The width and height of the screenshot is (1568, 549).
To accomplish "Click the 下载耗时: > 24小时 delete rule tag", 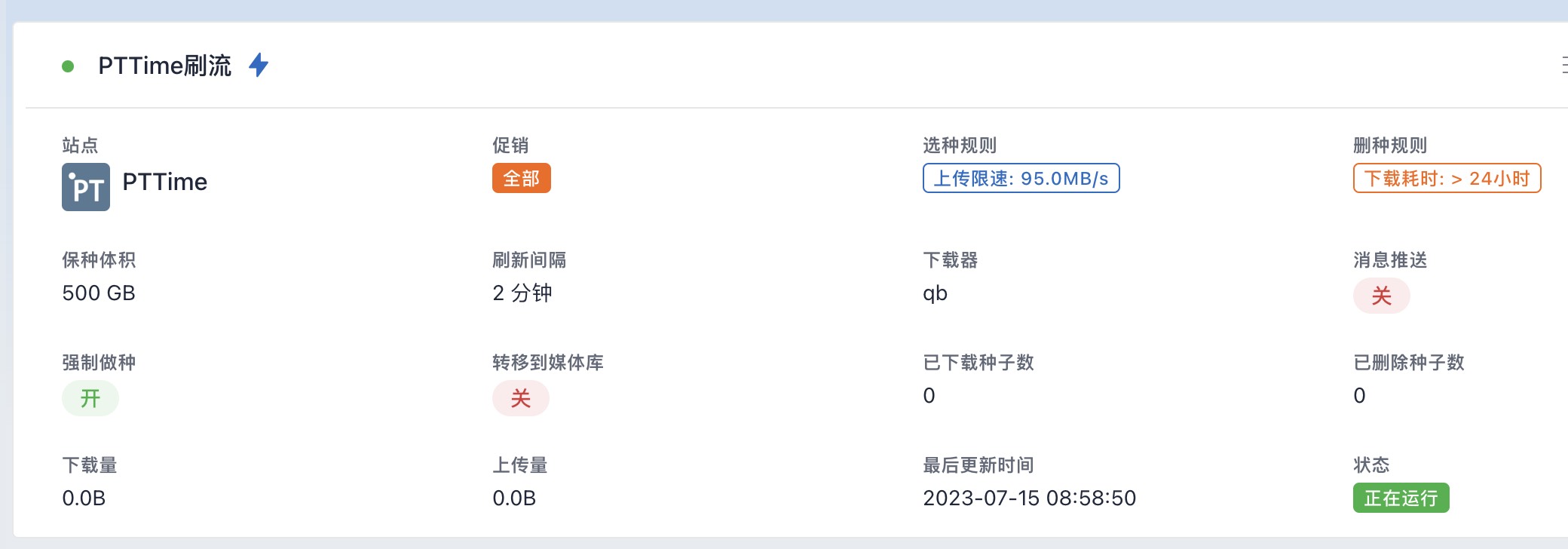I will click(1447, 178).
